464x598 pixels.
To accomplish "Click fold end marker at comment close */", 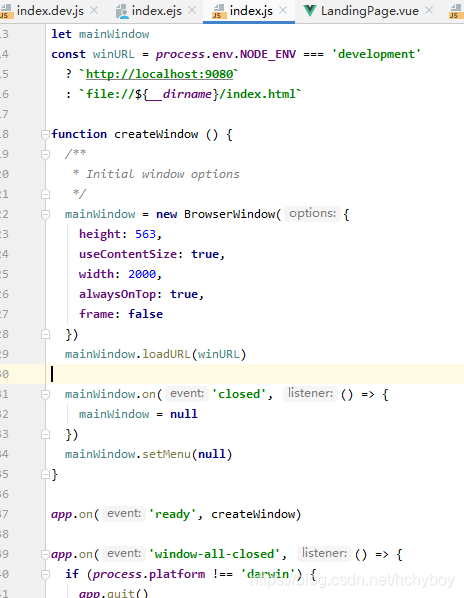I will (x=45, y=194).
